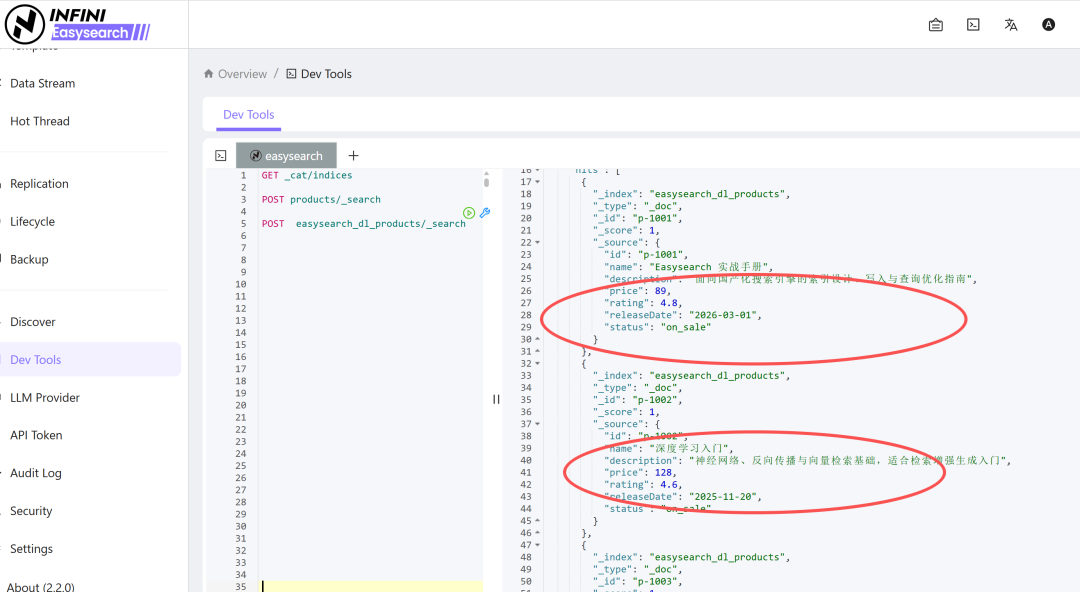Go to Overview breadcrumb link
This screenshot has width=1080, height=592.
[242, 74]
